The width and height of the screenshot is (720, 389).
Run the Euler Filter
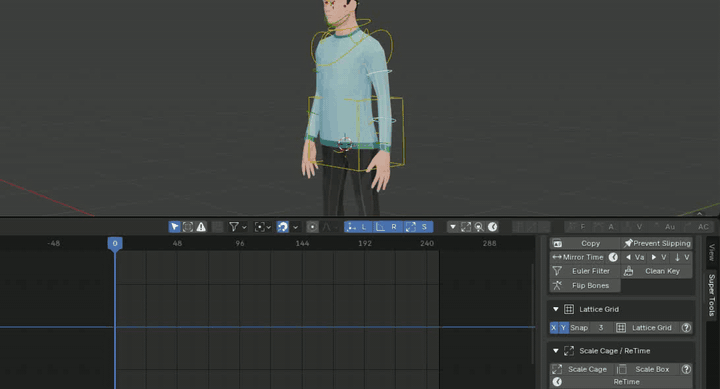click(585, 271)
